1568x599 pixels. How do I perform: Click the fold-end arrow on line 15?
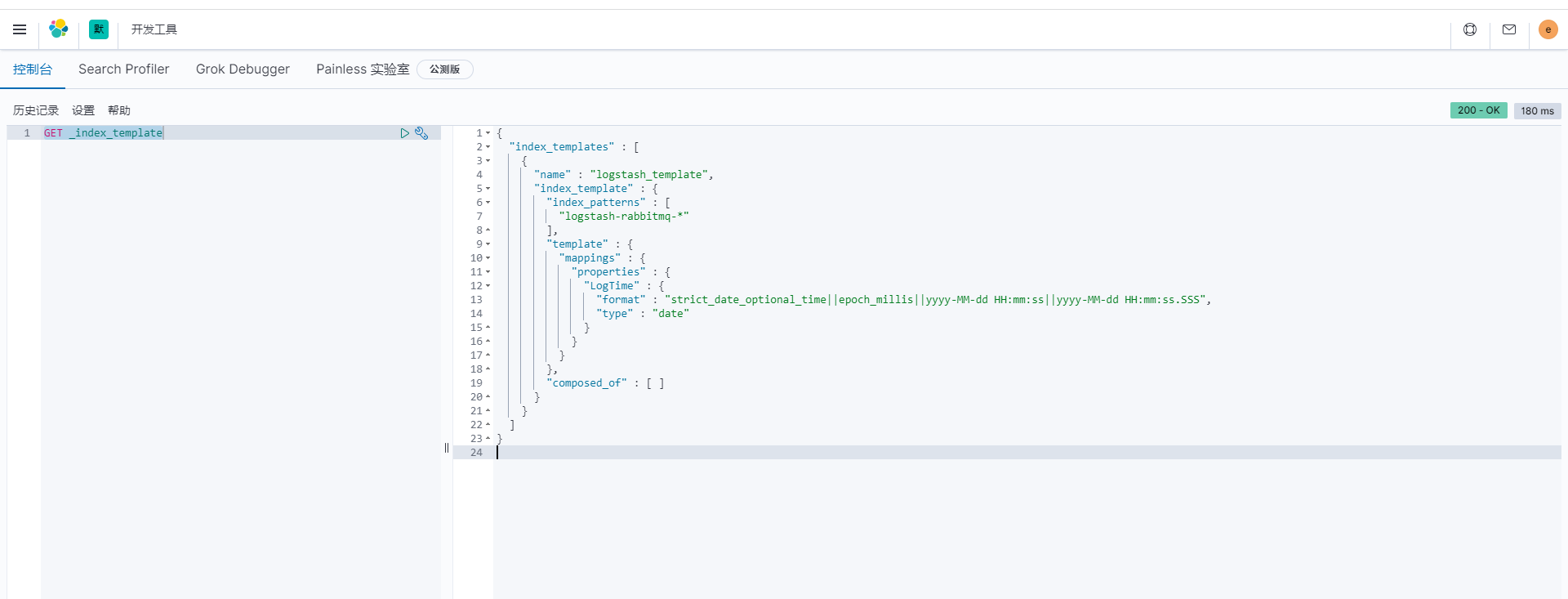(488, 328)
